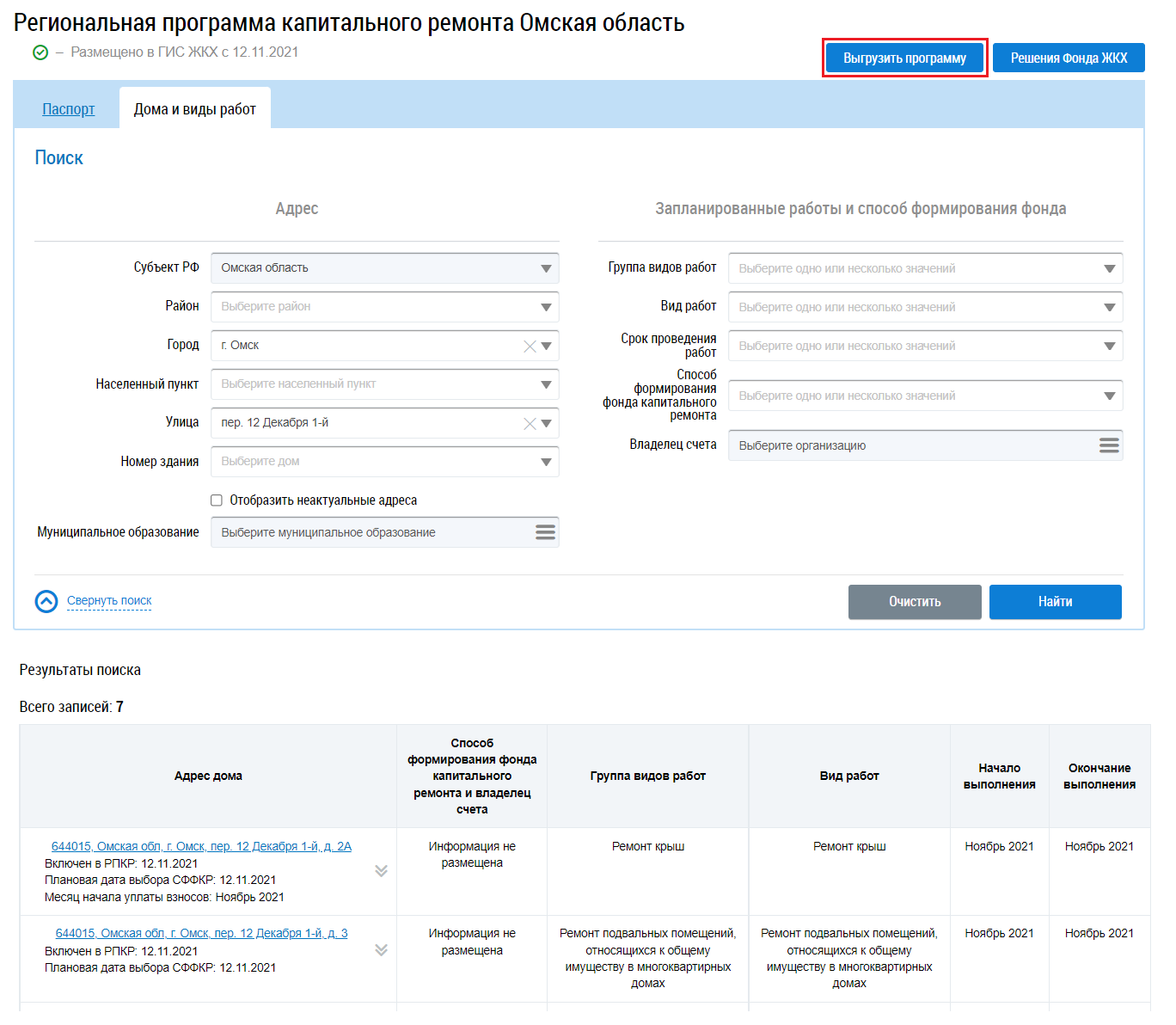
Task: Select the Дома и виды работ tab
Action: coord(195,109)
